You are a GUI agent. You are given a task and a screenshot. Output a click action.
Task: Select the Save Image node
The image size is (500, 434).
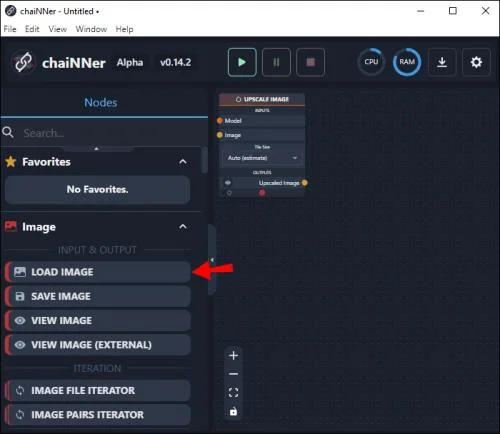[x=98, y=296]
